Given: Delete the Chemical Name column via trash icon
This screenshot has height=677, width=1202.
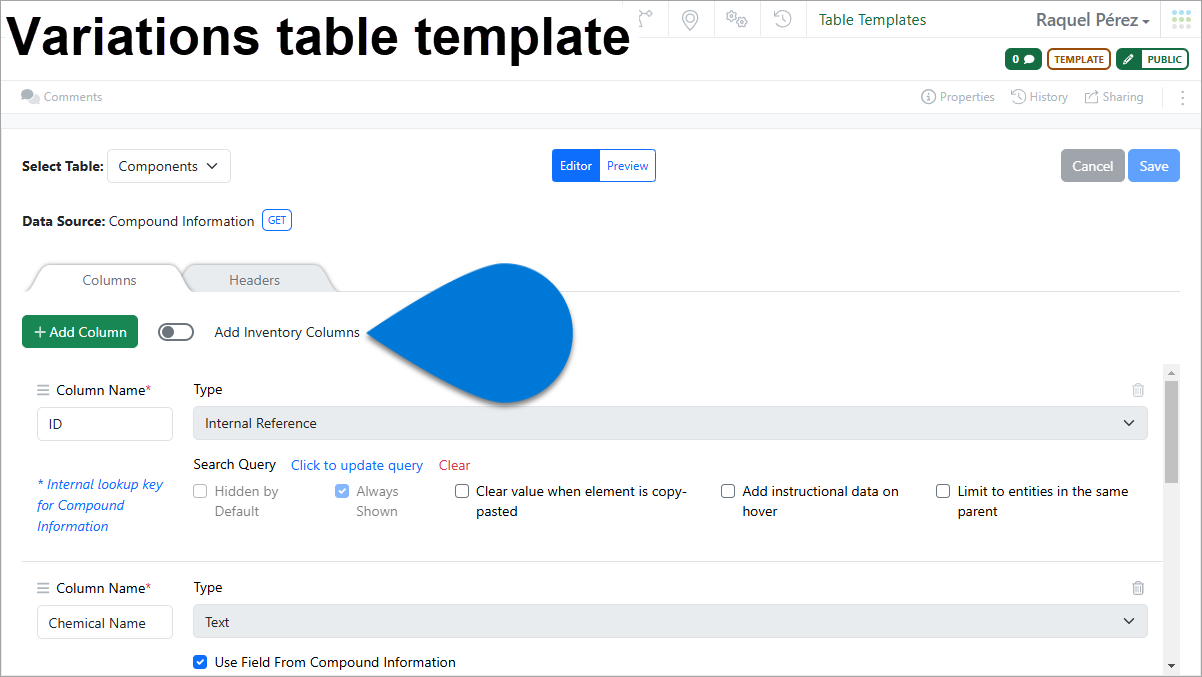Looking at the screenshot, I should 1138,588.
